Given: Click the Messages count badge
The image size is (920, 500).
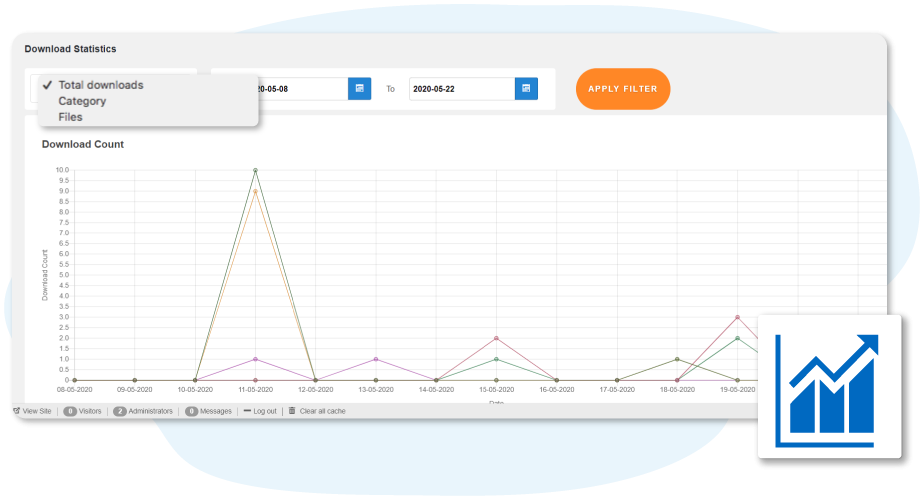Looking at the screenshot, I should (x=191, y=411).
